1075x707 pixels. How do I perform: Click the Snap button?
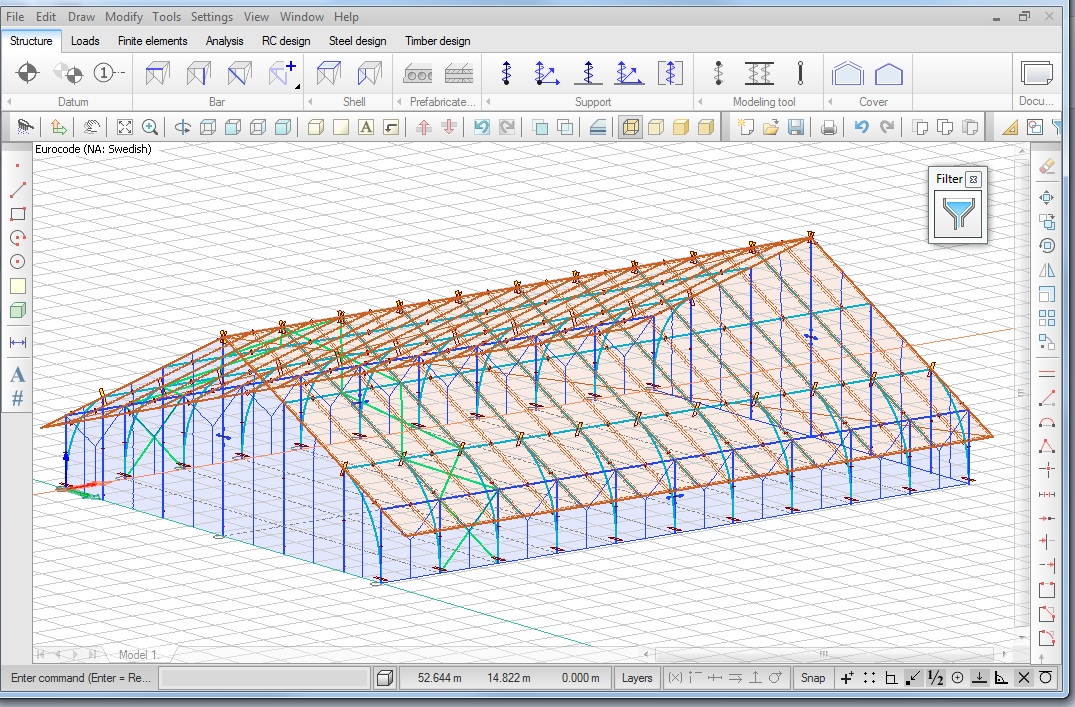pyautogui.click(x=813, y=678)
